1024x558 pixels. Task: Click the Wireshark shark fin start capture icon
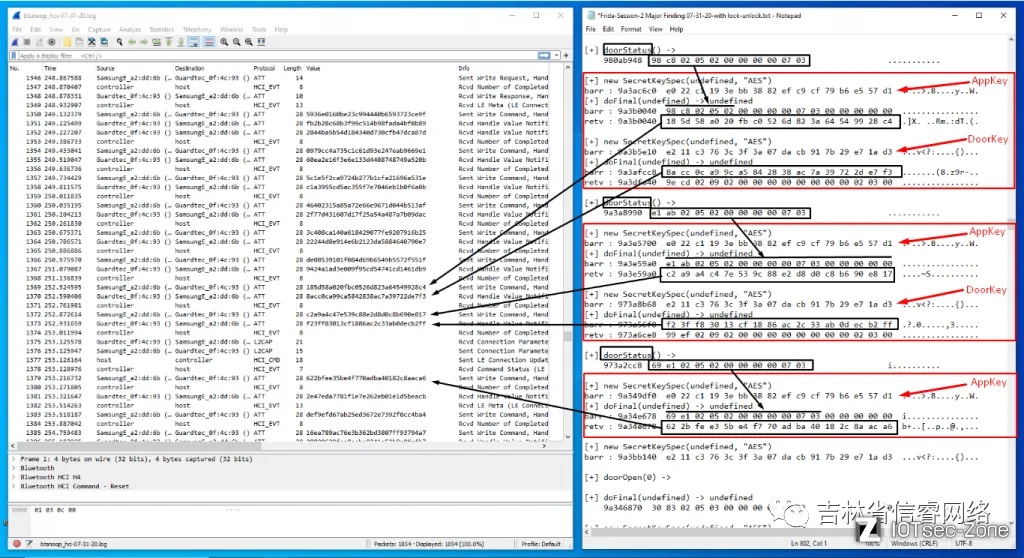17,43
